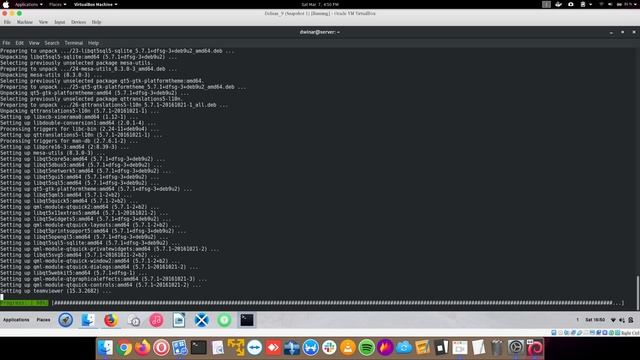Launch the rocket launcher icon in guest panel
This screenshot has width=640, height=360.
(x=65, y=320)
